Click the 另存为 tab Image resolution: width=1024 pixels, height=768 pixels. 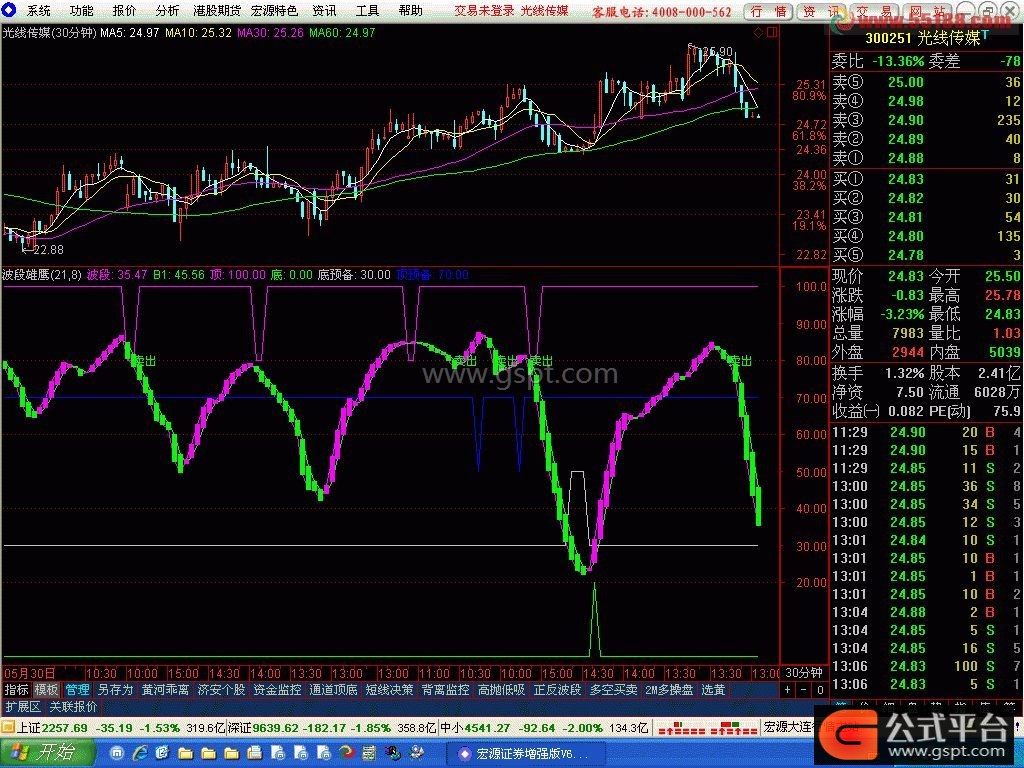pyautogui.click(x=115, y=690)
